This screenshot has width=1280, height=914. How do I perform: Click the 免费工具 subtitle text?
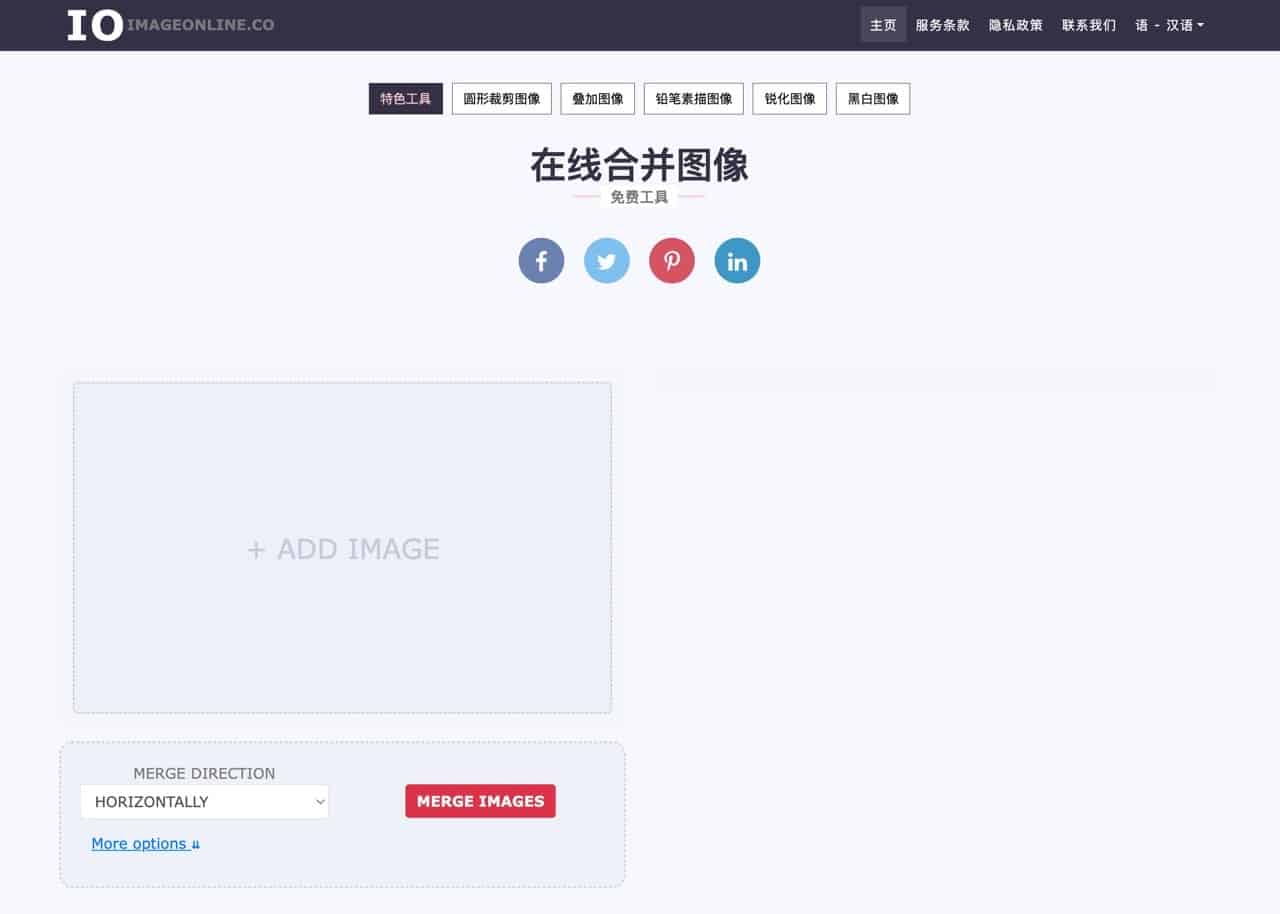click(639, 197)
